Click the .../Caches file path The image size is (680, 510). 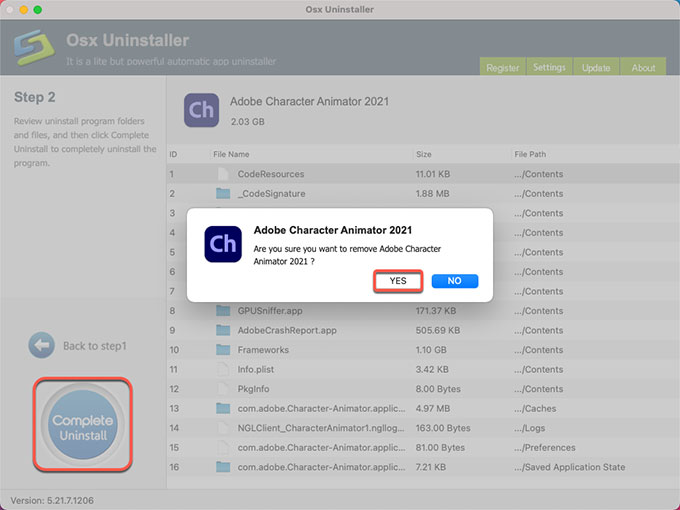click(x=535, y=408)
